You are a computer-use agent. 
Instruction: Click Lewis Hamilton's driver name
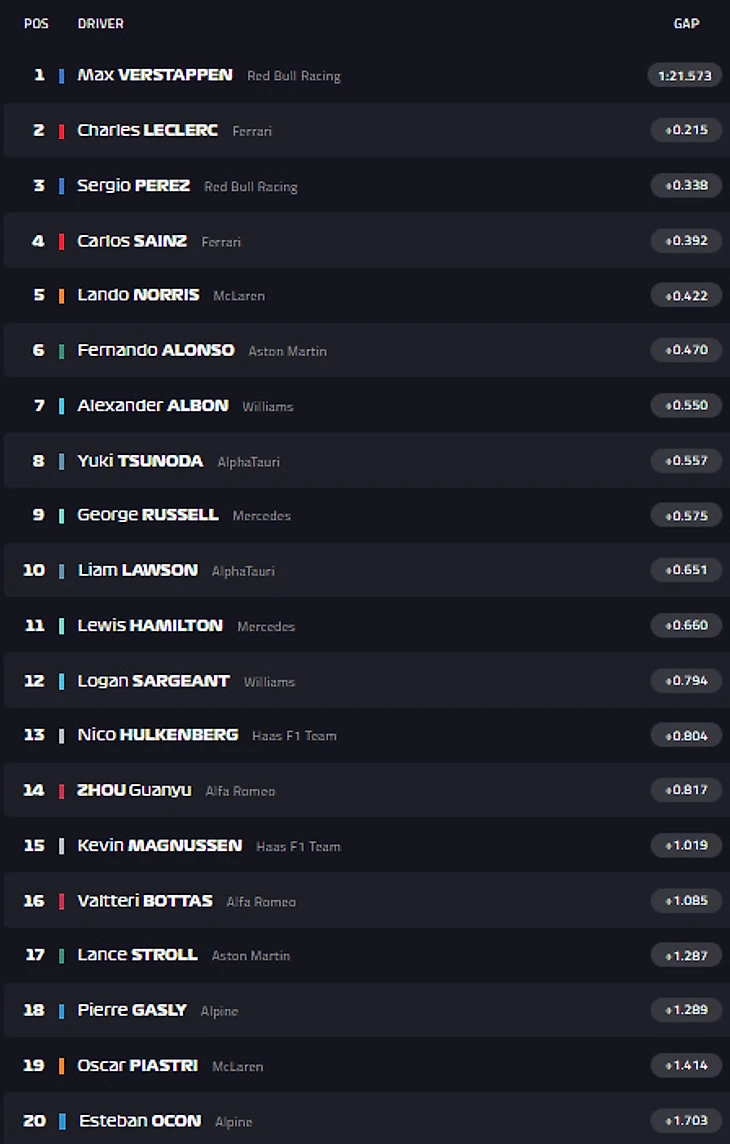tap(150, 625)
